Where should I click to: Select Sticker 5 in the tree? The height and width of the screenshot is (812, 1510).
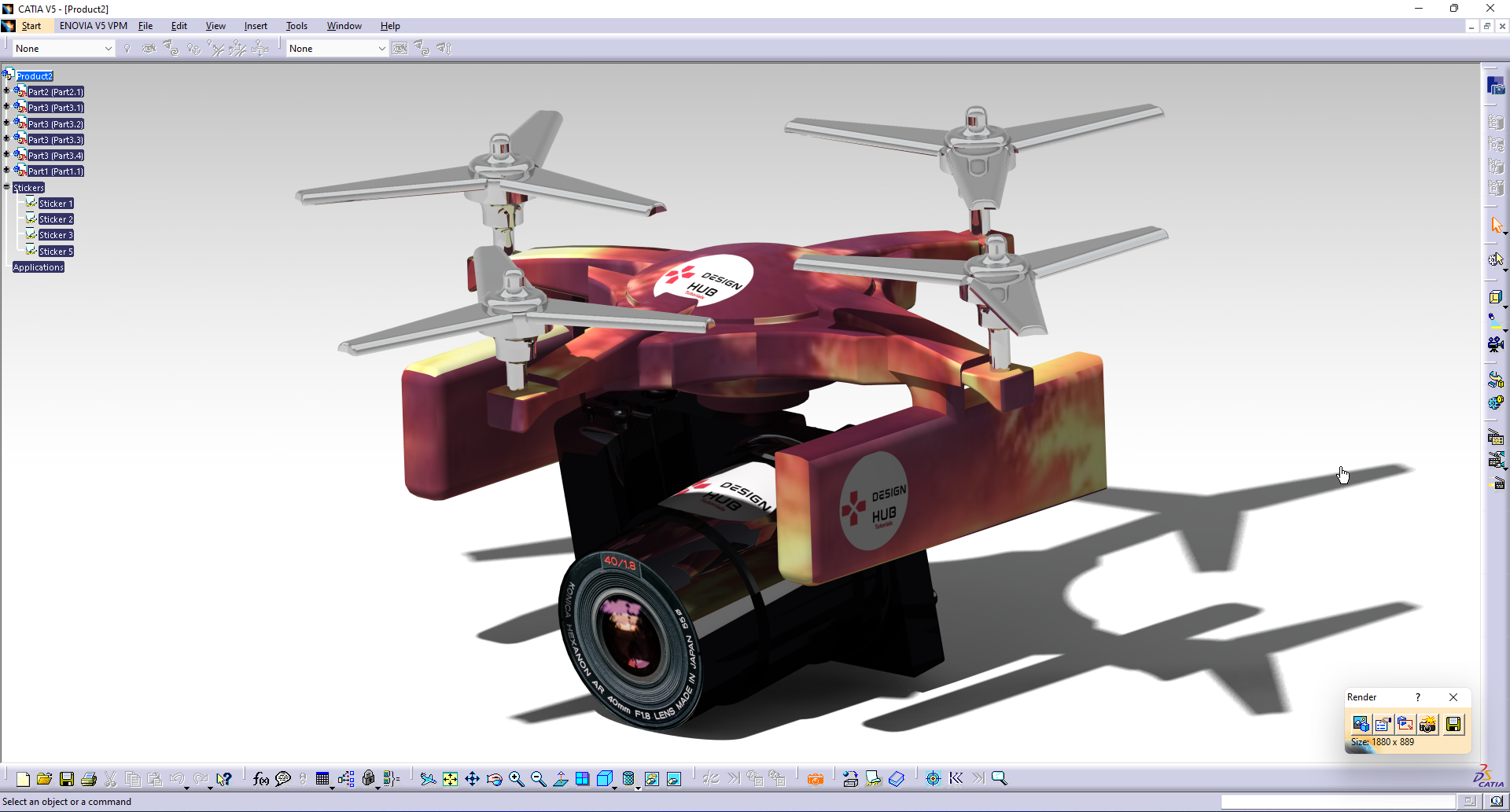[x=56, y=252]
